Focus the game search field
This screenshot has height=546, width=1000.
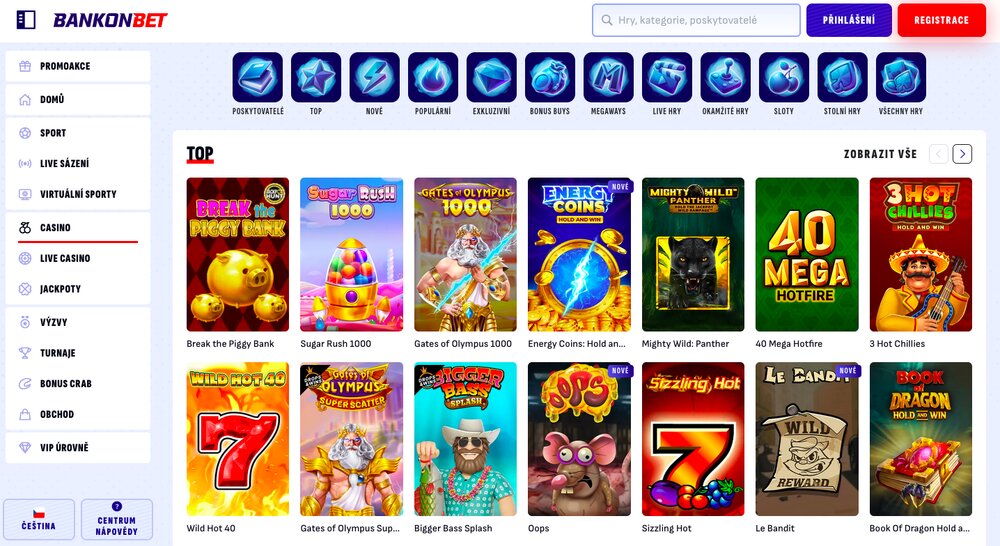click(x=696, y=20)
